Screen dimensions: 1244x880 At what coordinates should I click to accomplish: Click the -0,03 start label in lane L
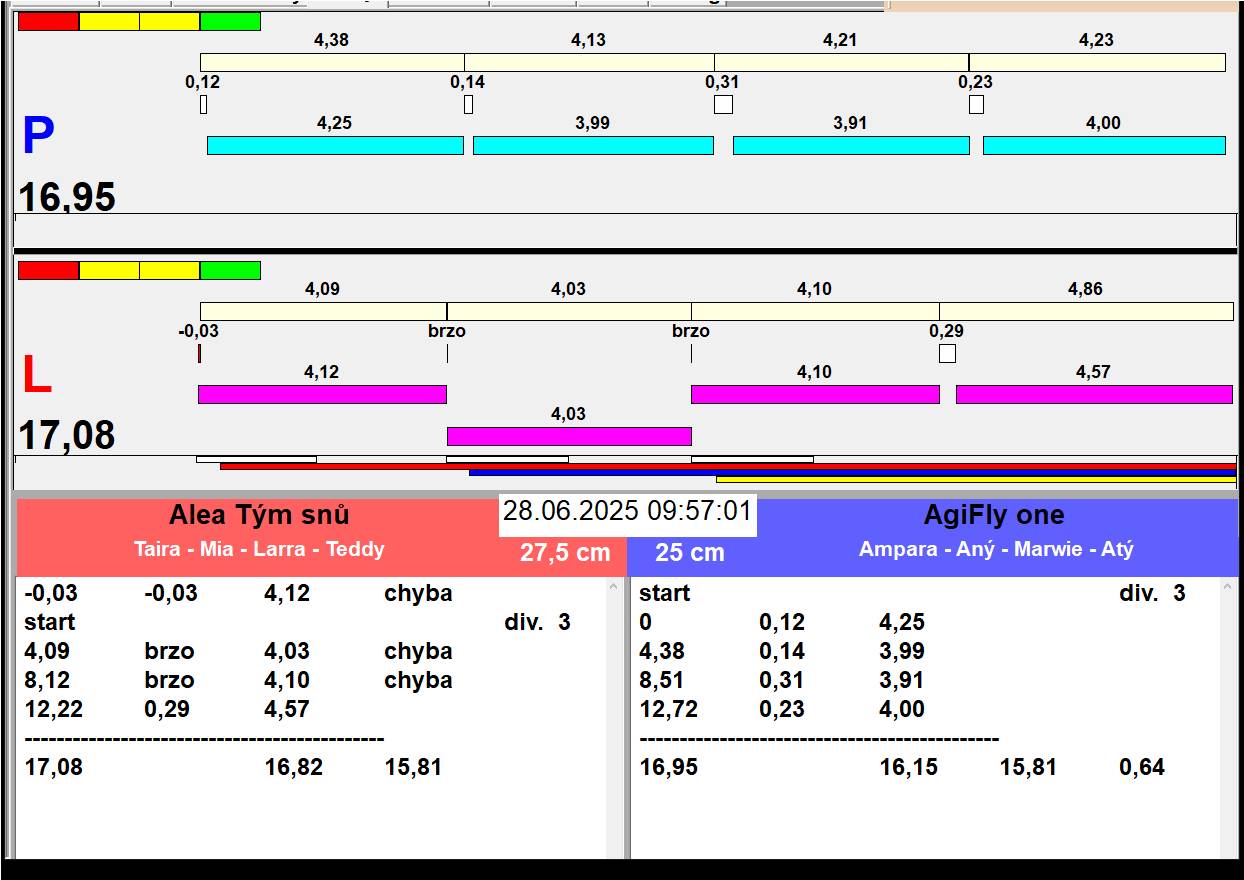[x=198, y=331]
